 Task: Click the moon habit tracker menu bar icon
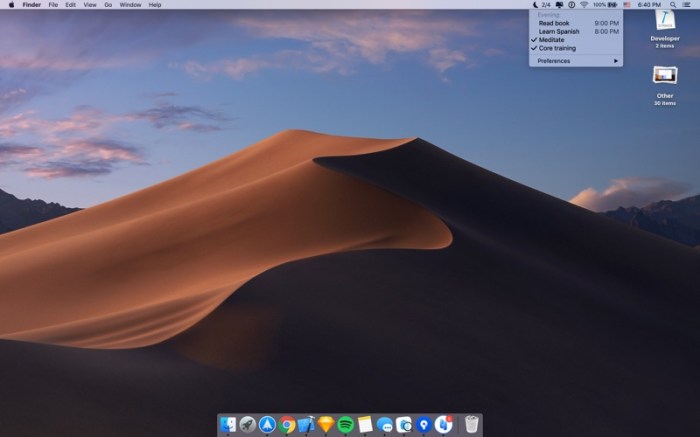(x=534, y=5)
